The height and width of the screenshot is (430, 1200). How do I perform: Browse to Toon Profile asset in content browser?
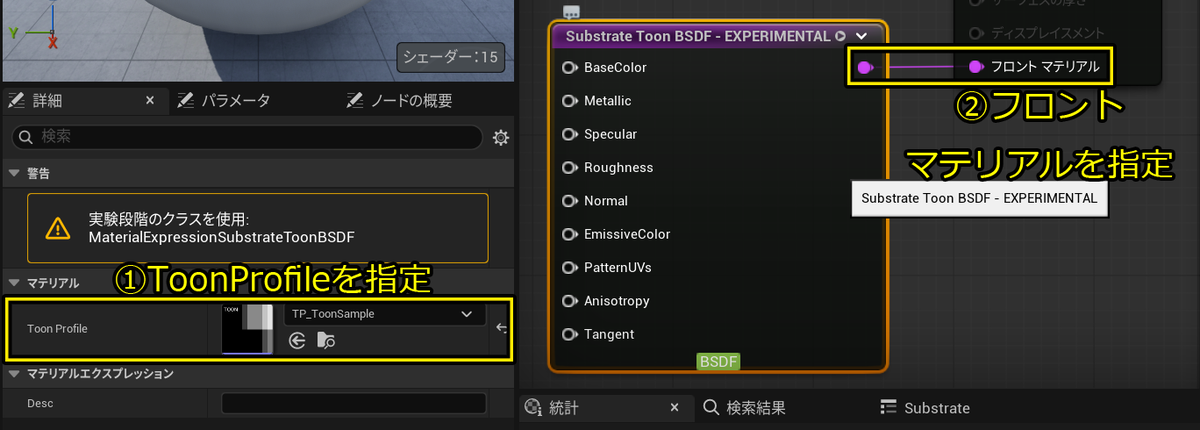click(x=326, y=341)
